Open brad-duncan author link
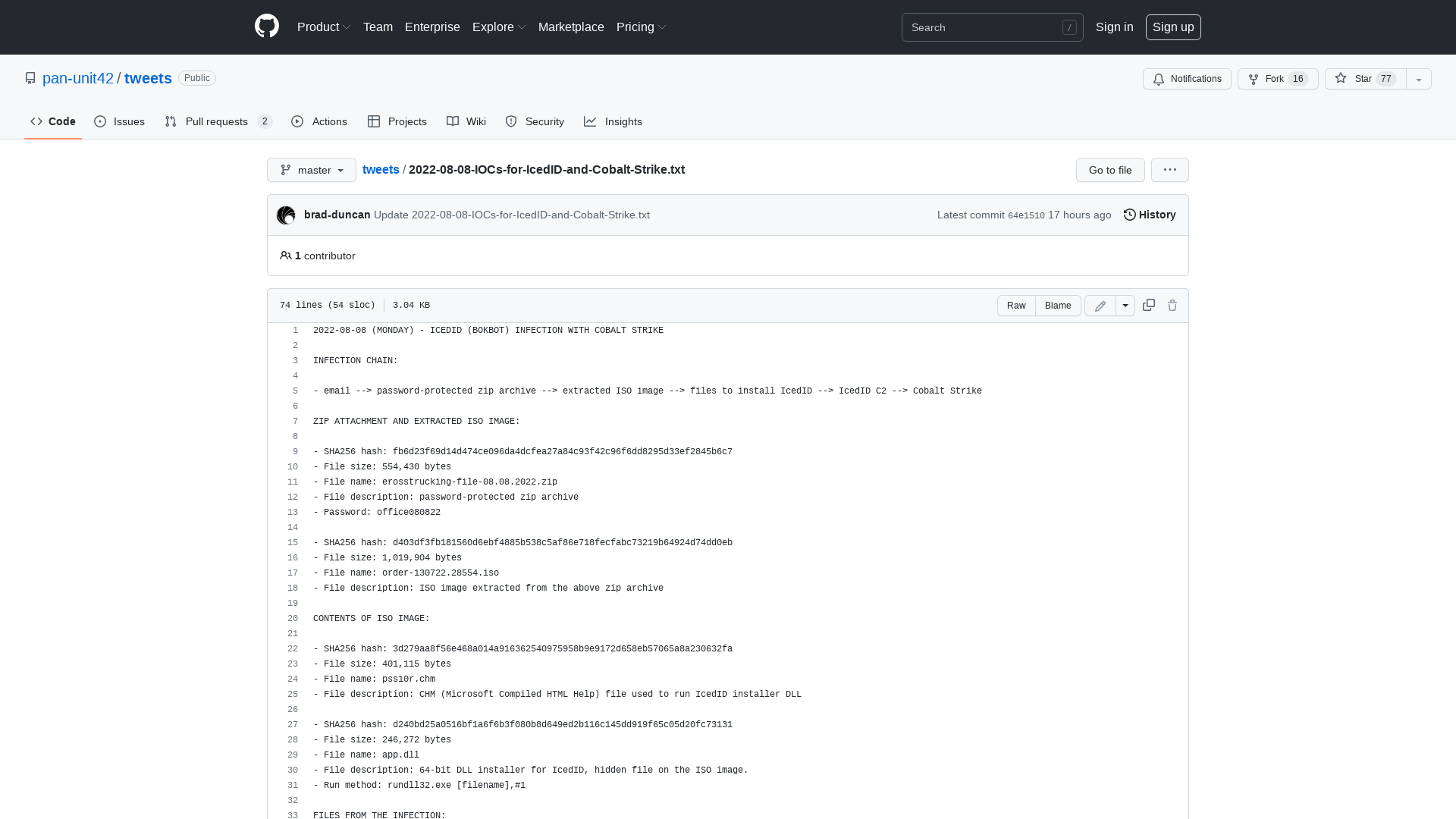 (337, 215)
